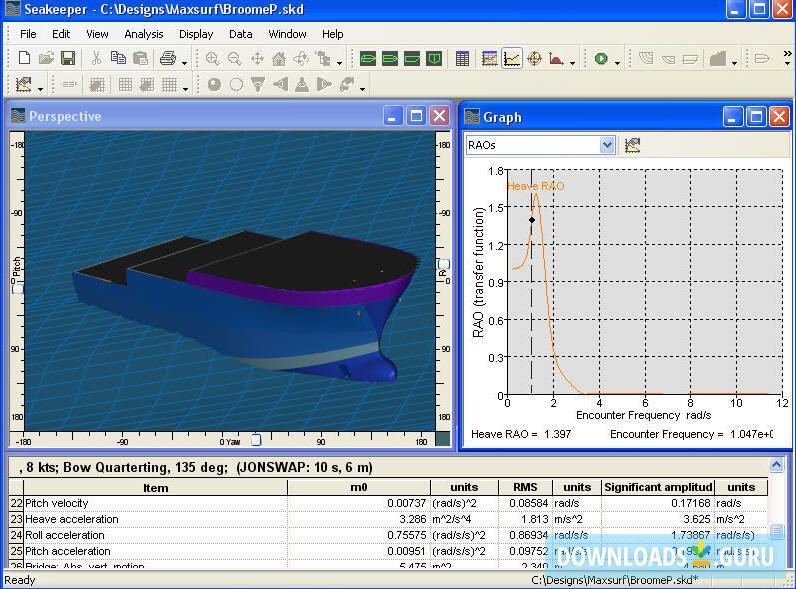Select the Pan tool icon
This screenshot has width=796, height=589.
point(257,59)
